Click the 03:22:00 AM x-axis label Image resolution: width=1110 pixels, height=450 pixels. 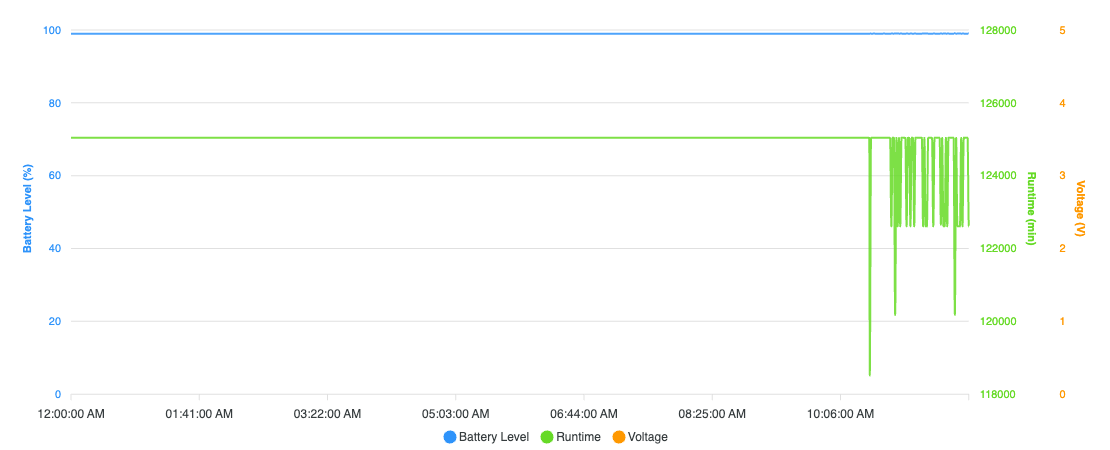[327, 414]
